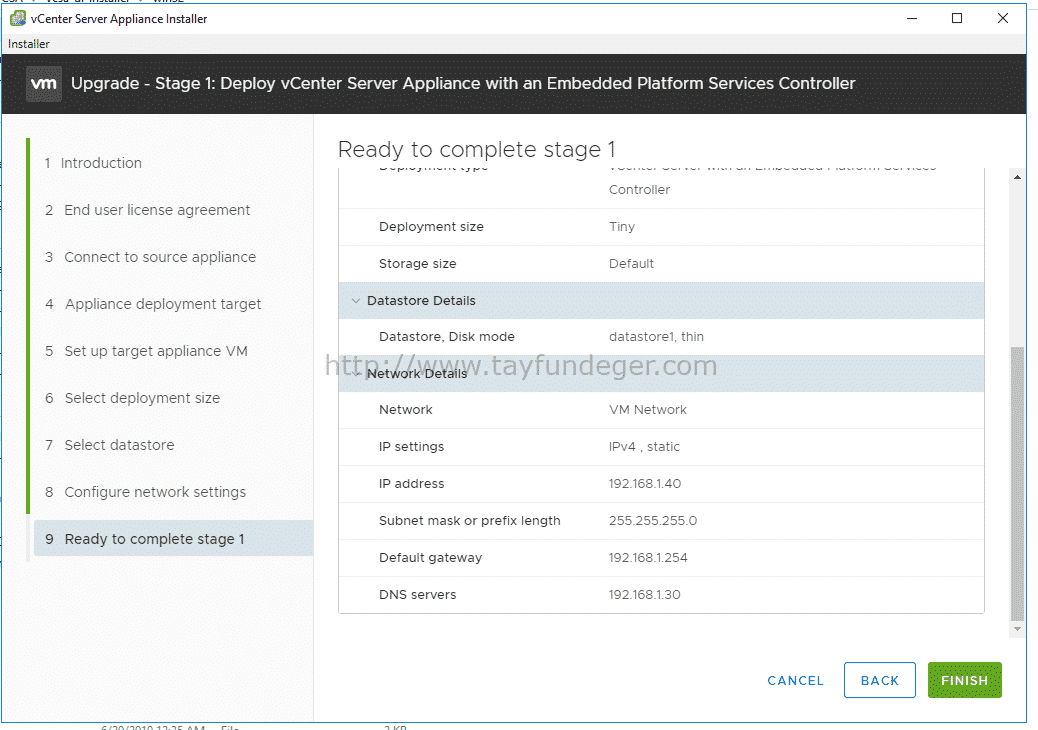Select the IP address 192.168.1.40
The image size is (1038, 730).
(645, 484)
